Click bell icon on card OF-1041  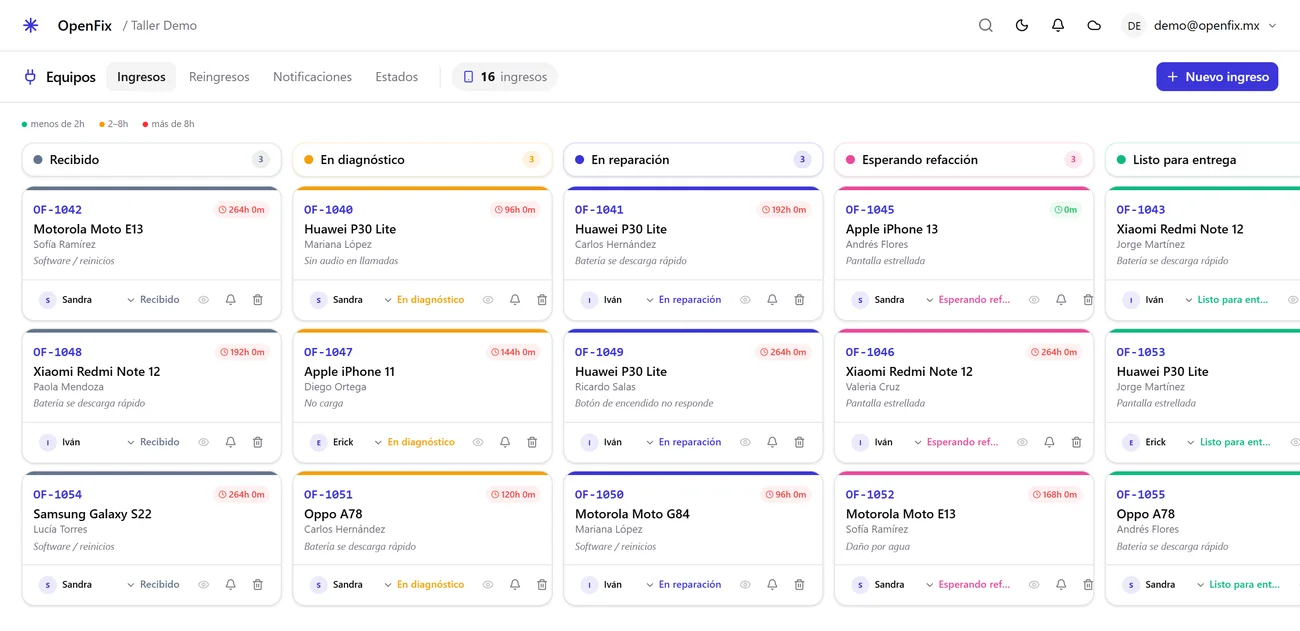[x=772, y=300]
